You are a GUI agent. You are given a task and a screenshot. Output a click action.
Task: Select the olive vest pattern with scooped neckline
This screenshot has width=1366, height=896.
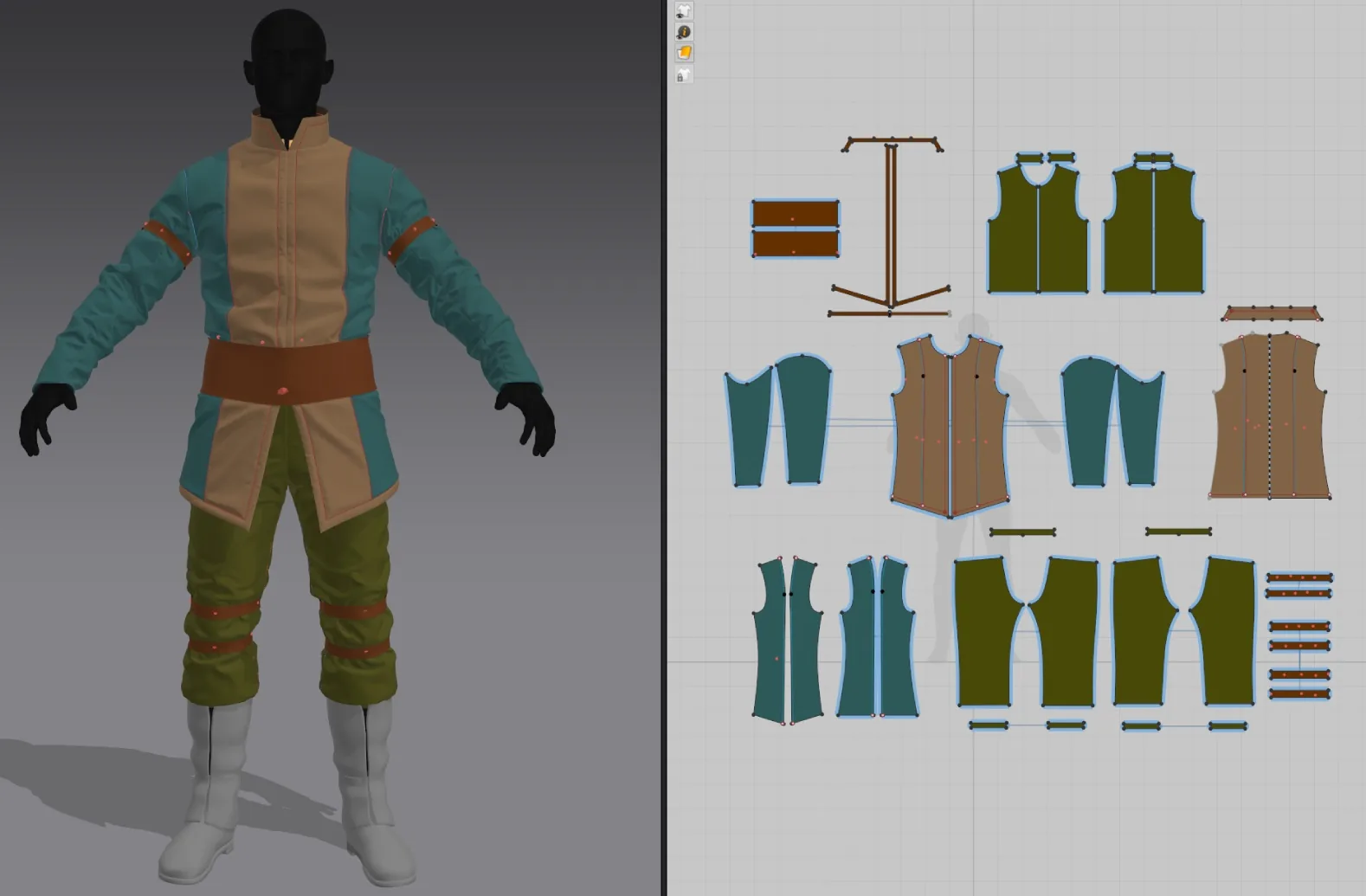point(1038,229)
